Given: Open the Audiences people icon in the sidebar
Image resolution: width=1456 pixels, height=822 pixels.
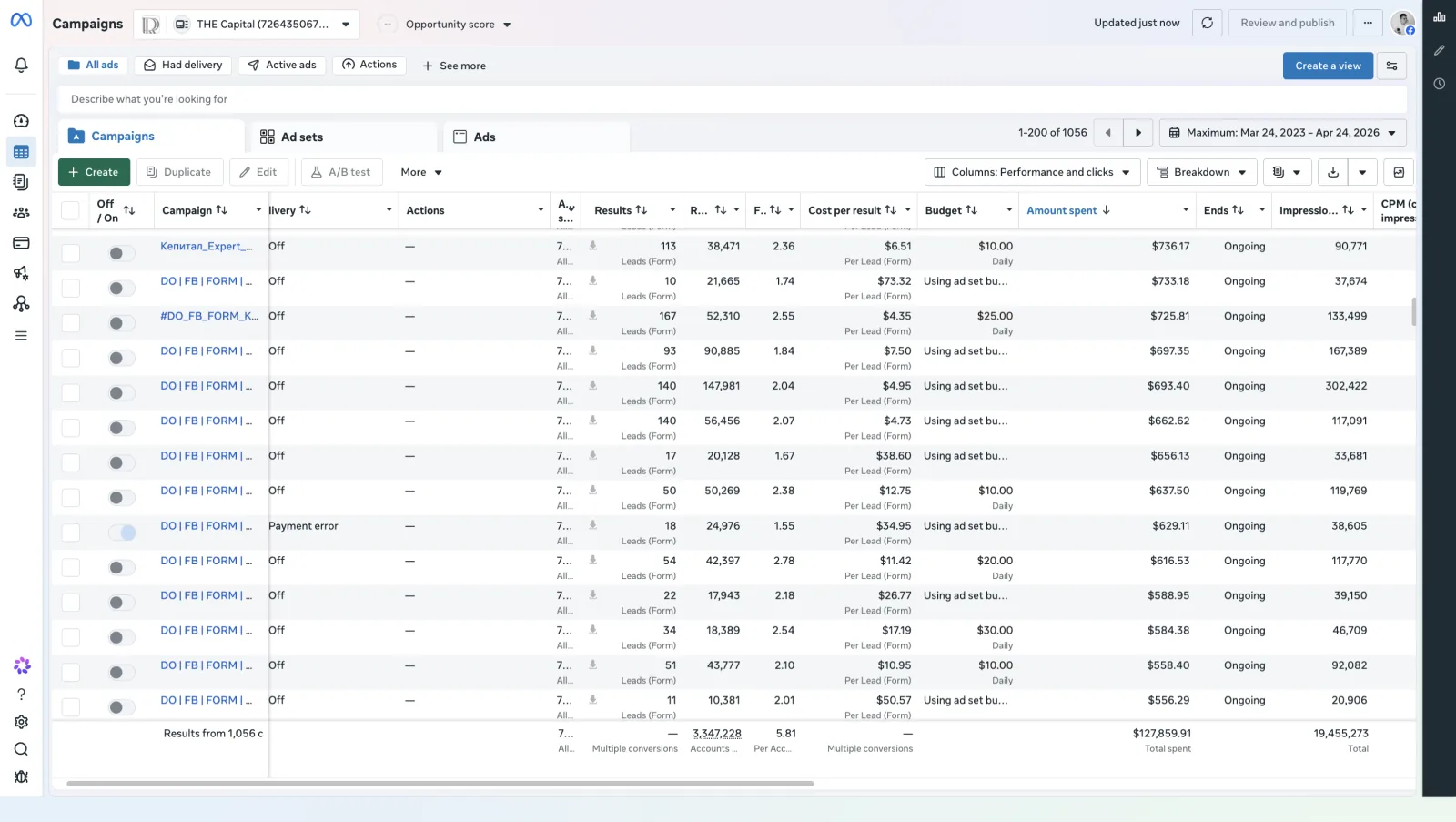Looking at the screenshot, I should [21, 212].
